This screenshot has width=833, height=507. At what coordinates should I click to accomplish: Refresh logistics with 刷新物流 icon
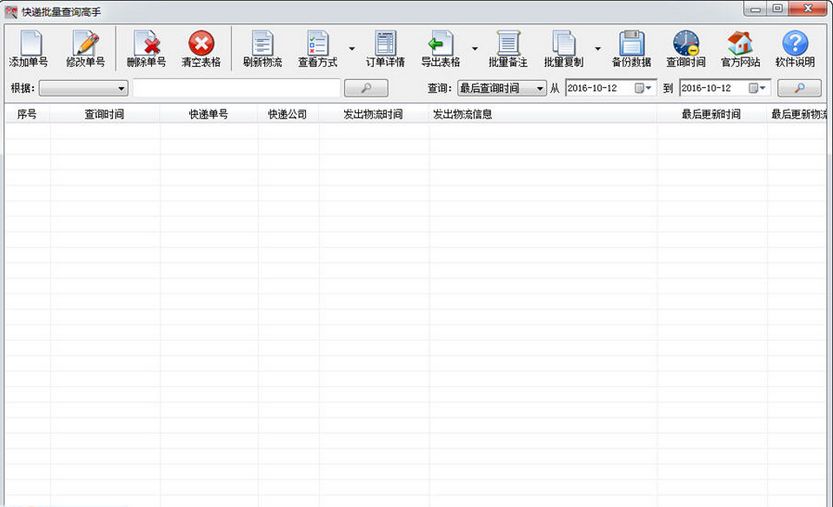[x=262, y=49]
